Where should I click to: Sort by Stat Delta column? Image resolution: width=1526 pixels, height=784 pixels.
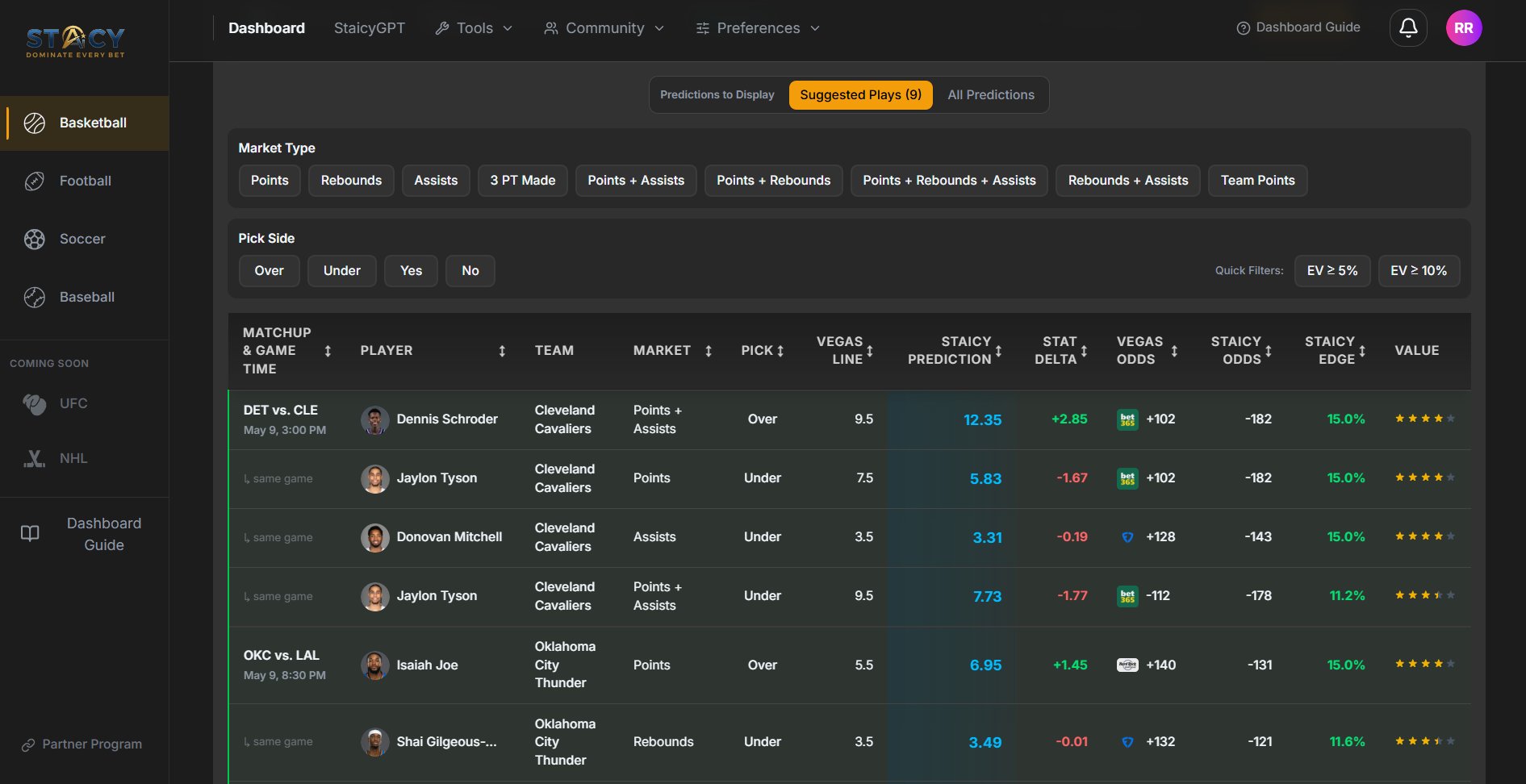point(1084,351)
